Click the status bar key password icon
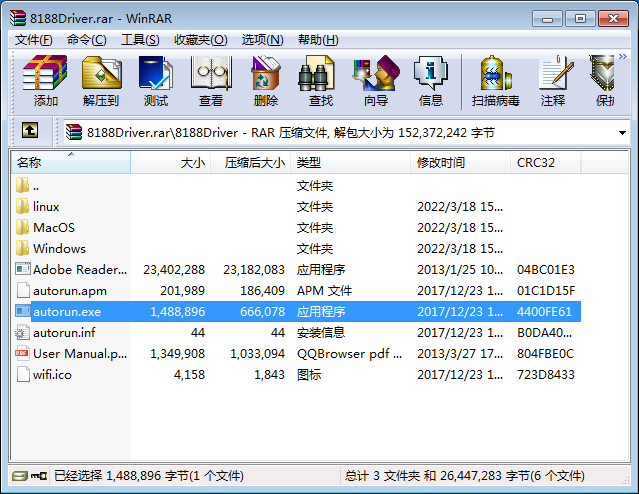This screenshot has width=639, height=494. pos(39,476)
